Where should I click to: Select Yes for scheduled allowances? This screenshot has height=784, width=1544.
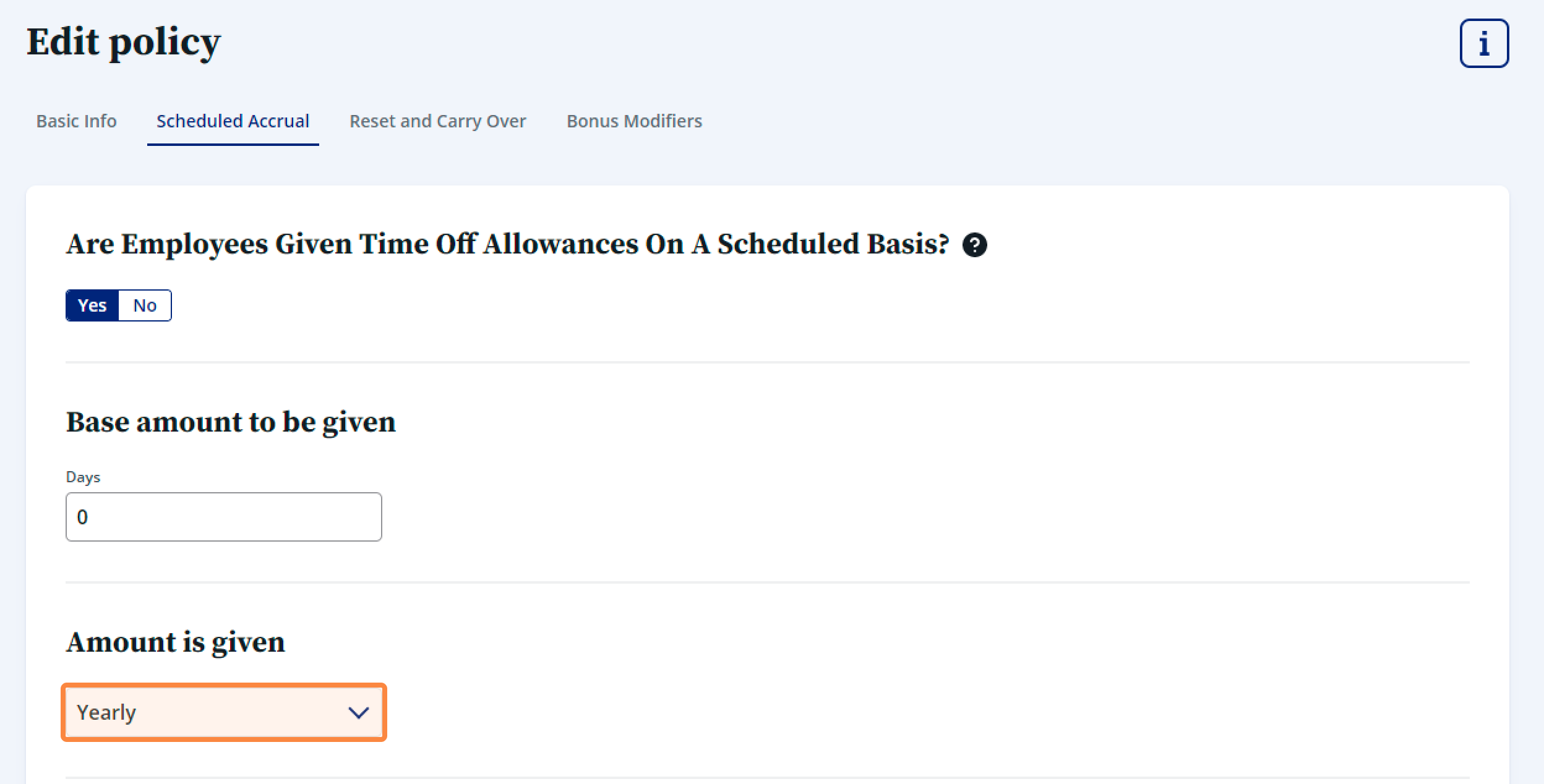pyautogui.click(x=92, y=305)
